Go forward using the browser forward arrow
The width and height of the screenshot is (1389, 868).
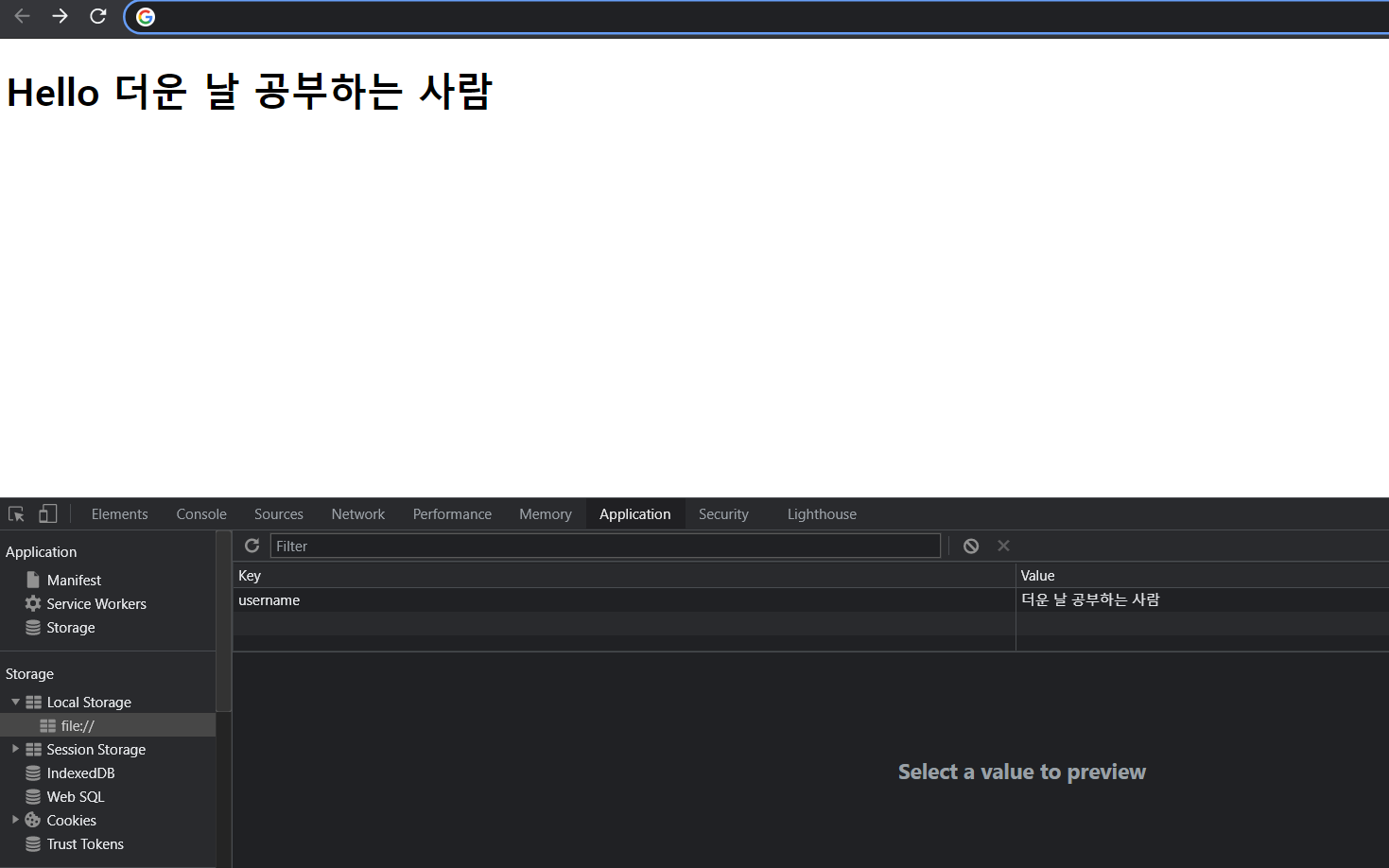[60, 16]
